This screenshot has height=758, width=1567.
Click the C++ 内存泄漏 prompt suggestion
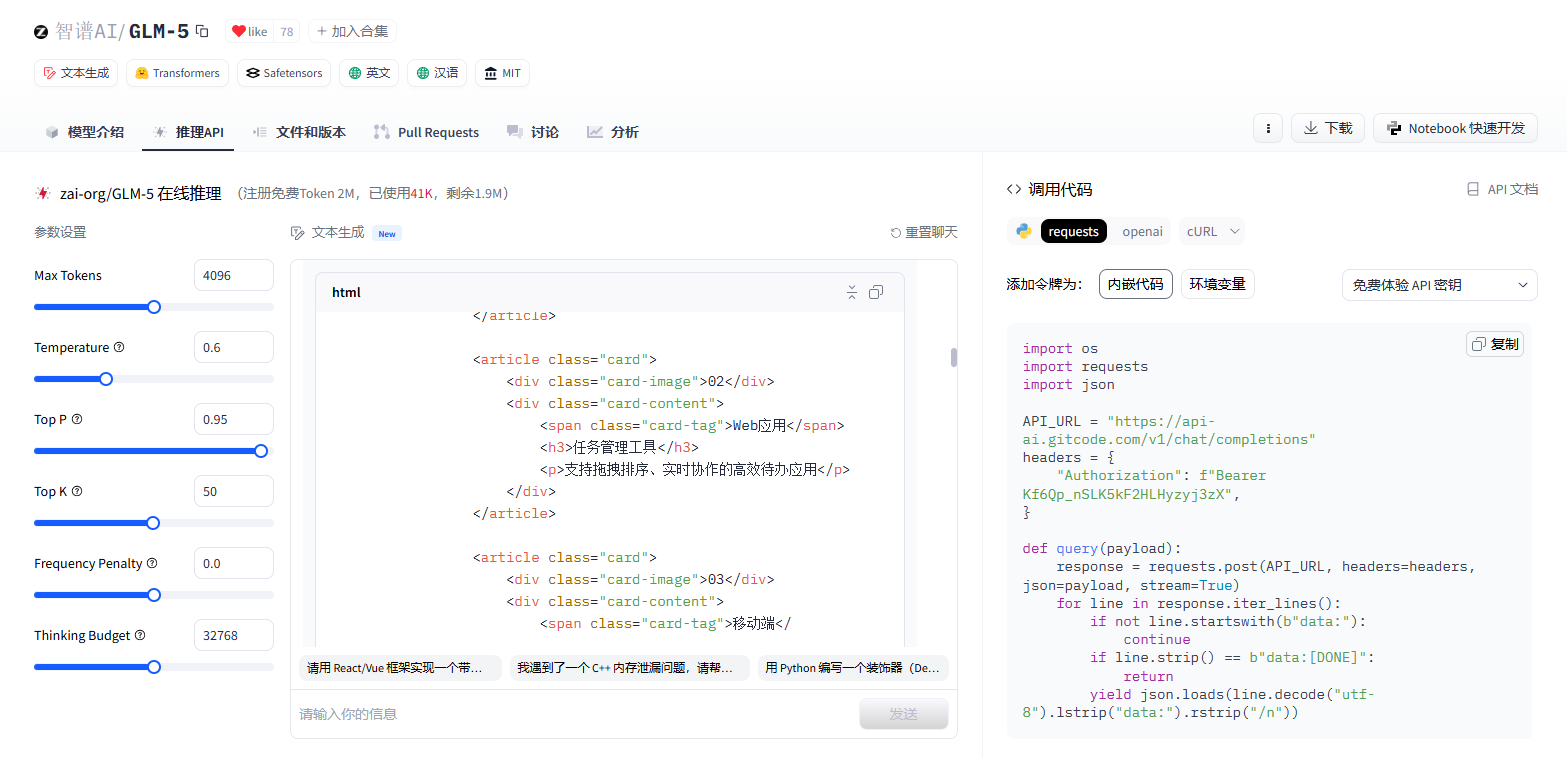click(629, 668)
